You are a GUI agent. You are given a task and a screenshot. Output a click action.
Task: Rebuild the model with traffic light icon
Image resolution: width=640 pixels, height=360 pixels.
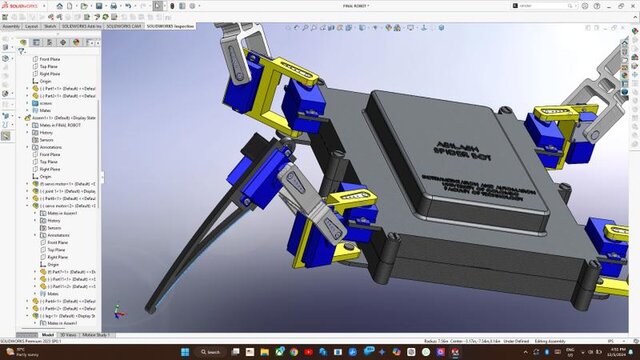[x=172, y=6]
